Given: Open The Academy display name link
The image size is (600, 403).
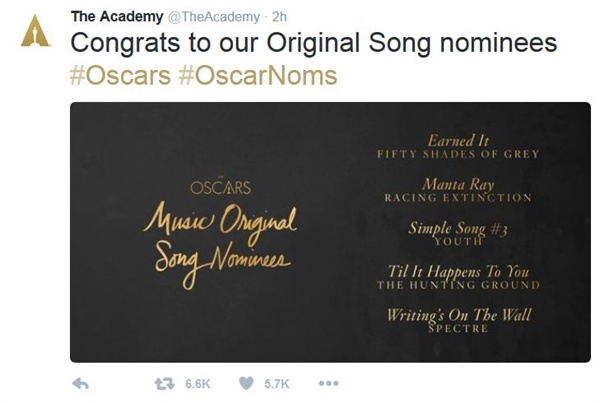Looking at the screenshot, I should click(117, 17).
